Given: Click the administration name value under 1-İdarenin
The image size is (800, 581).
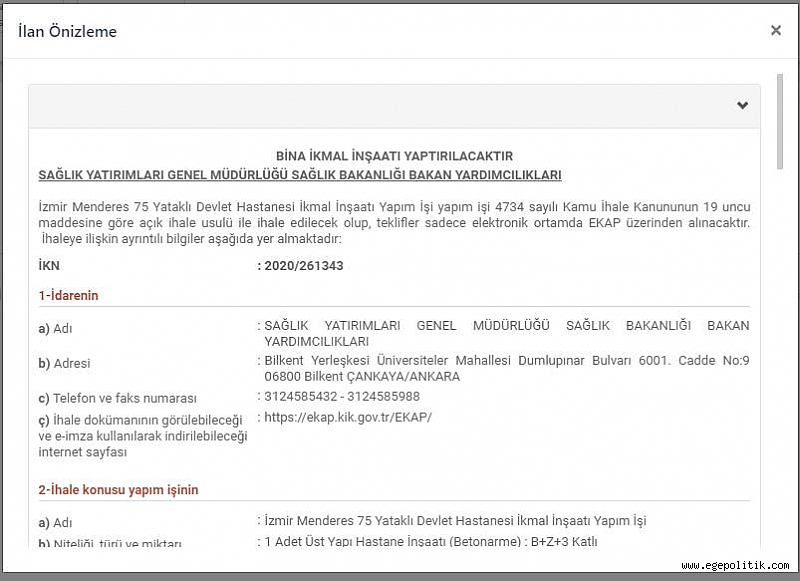Looking at the screenshot, I should (x=507, y=334).
